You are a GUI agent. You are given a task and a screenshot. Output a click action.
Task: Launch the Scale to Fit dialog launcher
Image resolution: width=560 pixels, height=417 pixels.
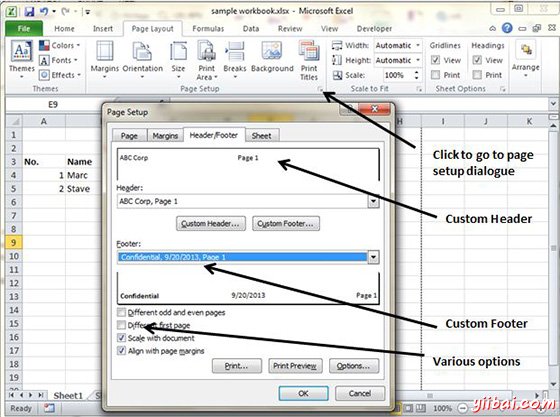[x=419, y=89]
